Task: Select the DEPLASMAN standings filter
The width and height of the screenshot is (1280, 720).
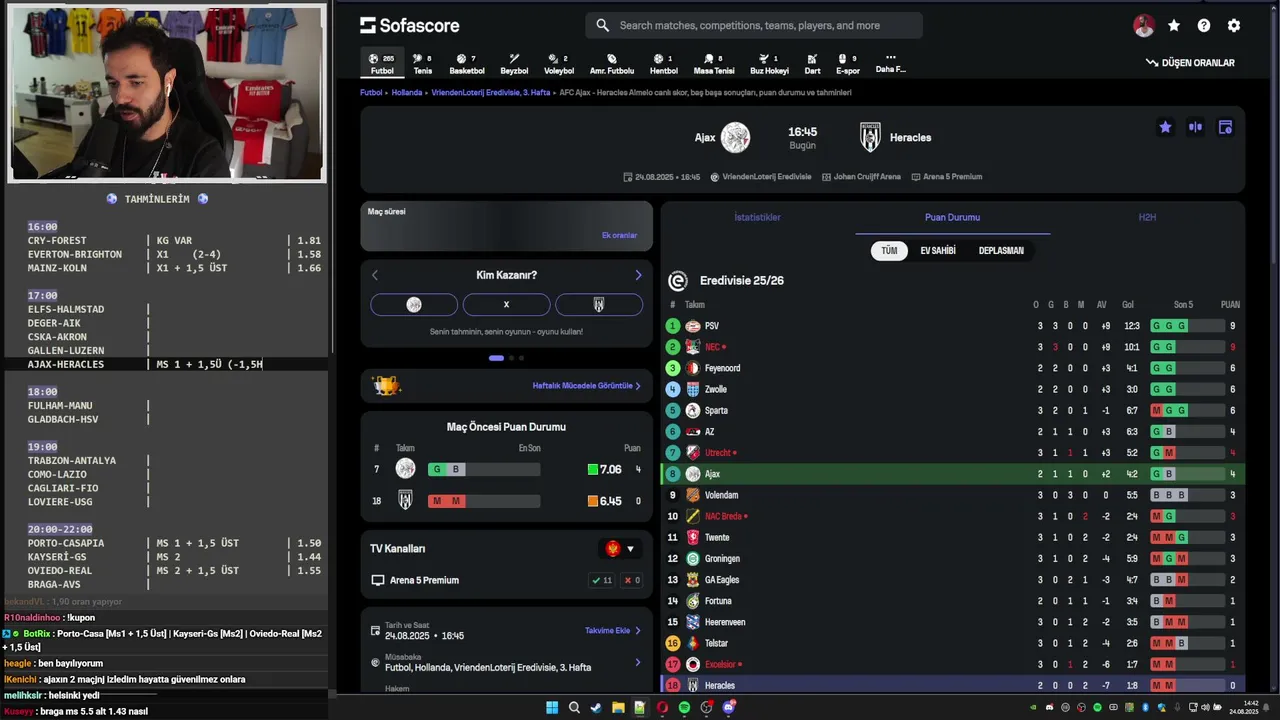Action: tap(1001, 251)
